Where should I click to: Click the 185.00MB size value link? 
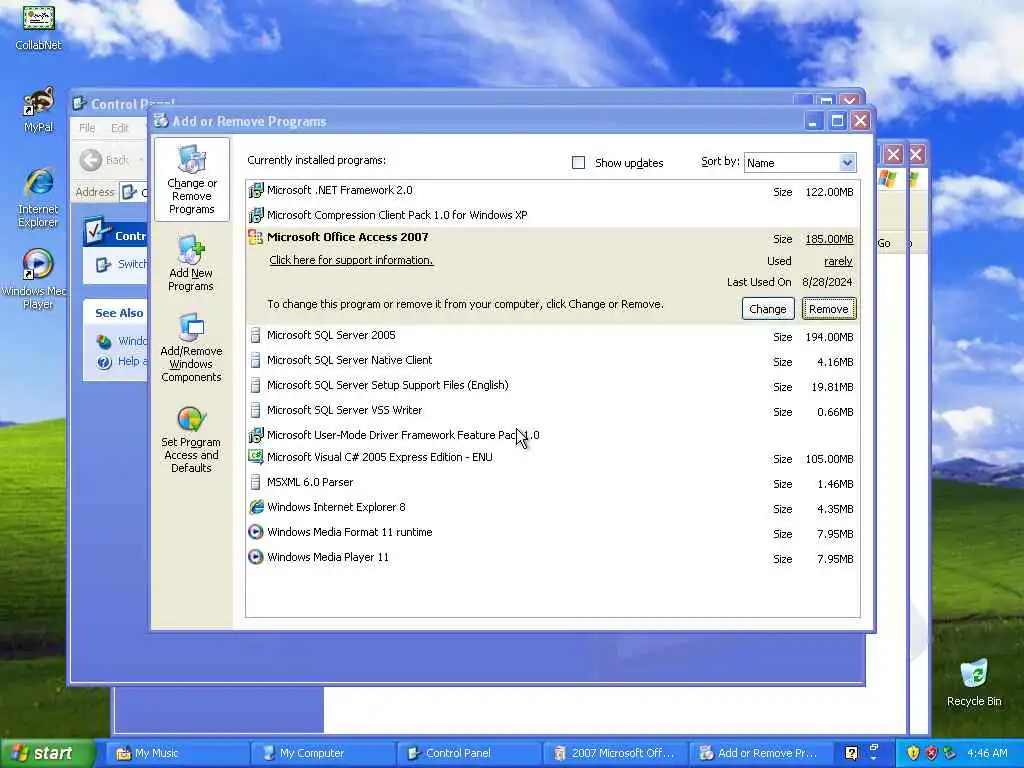pos(829,239)
